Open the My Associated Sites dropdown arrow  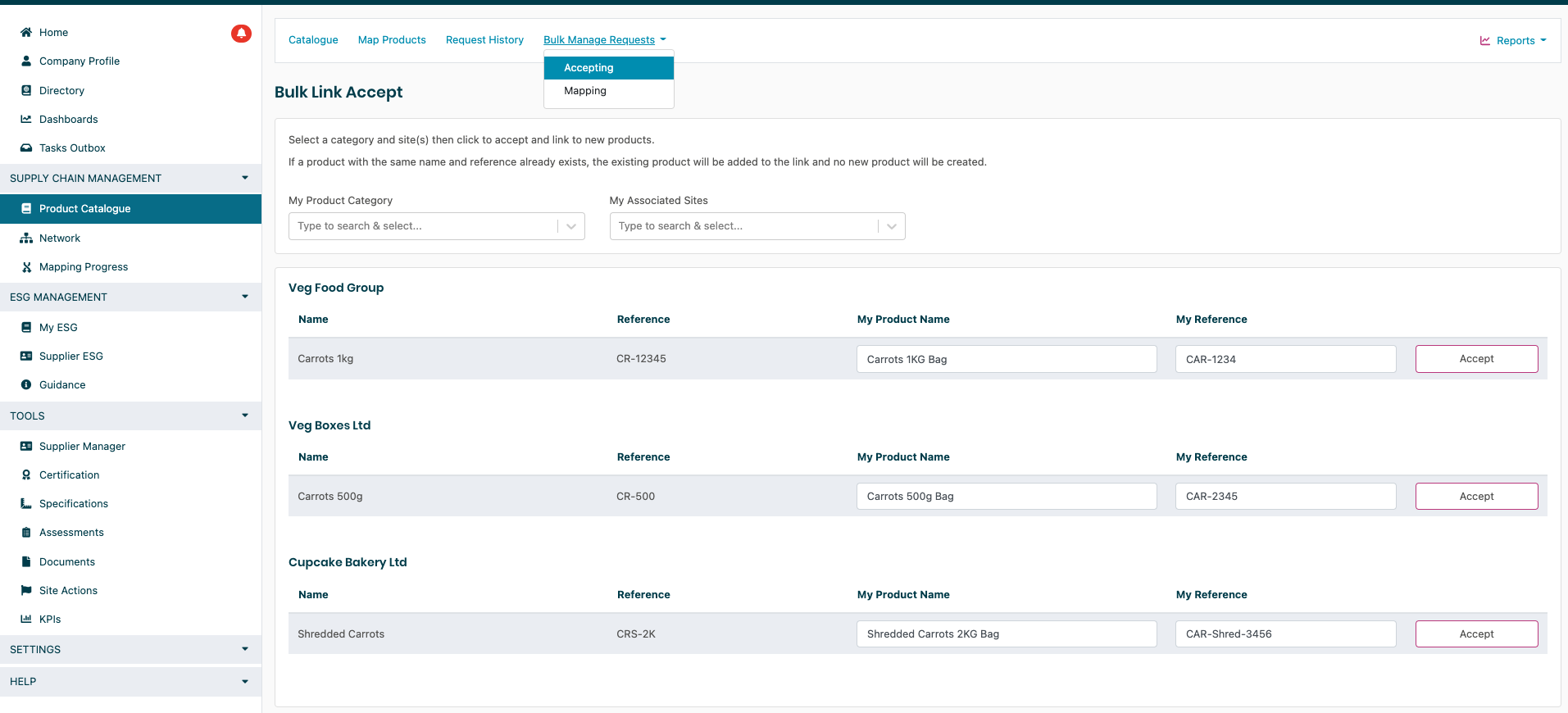pos(892,226)
